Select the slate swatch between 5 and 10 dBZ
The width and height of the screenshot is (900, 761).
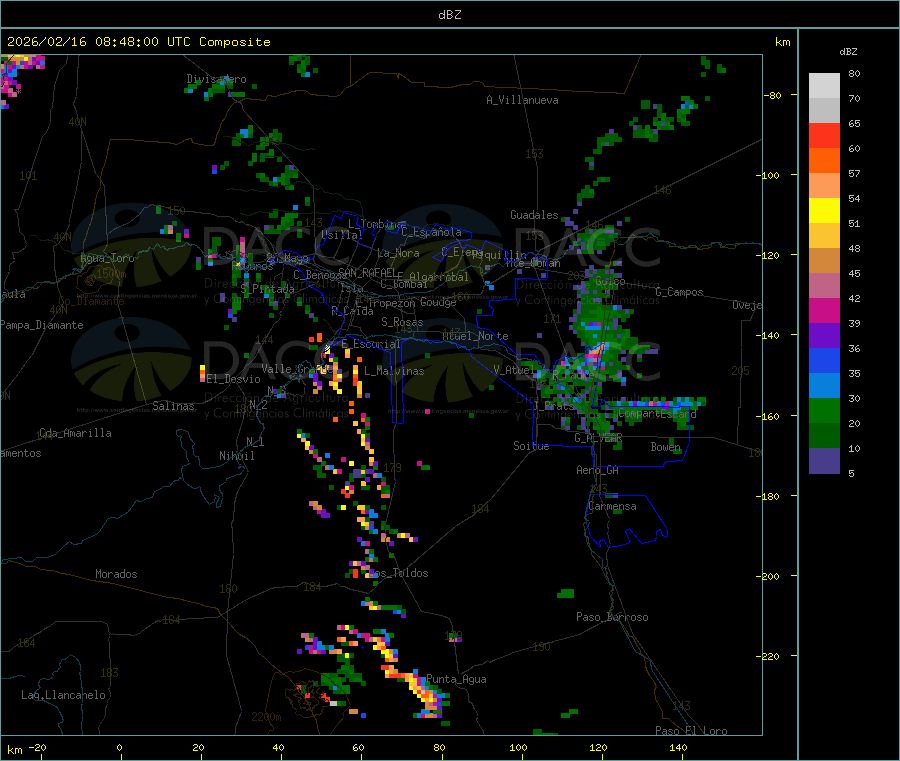824,460
